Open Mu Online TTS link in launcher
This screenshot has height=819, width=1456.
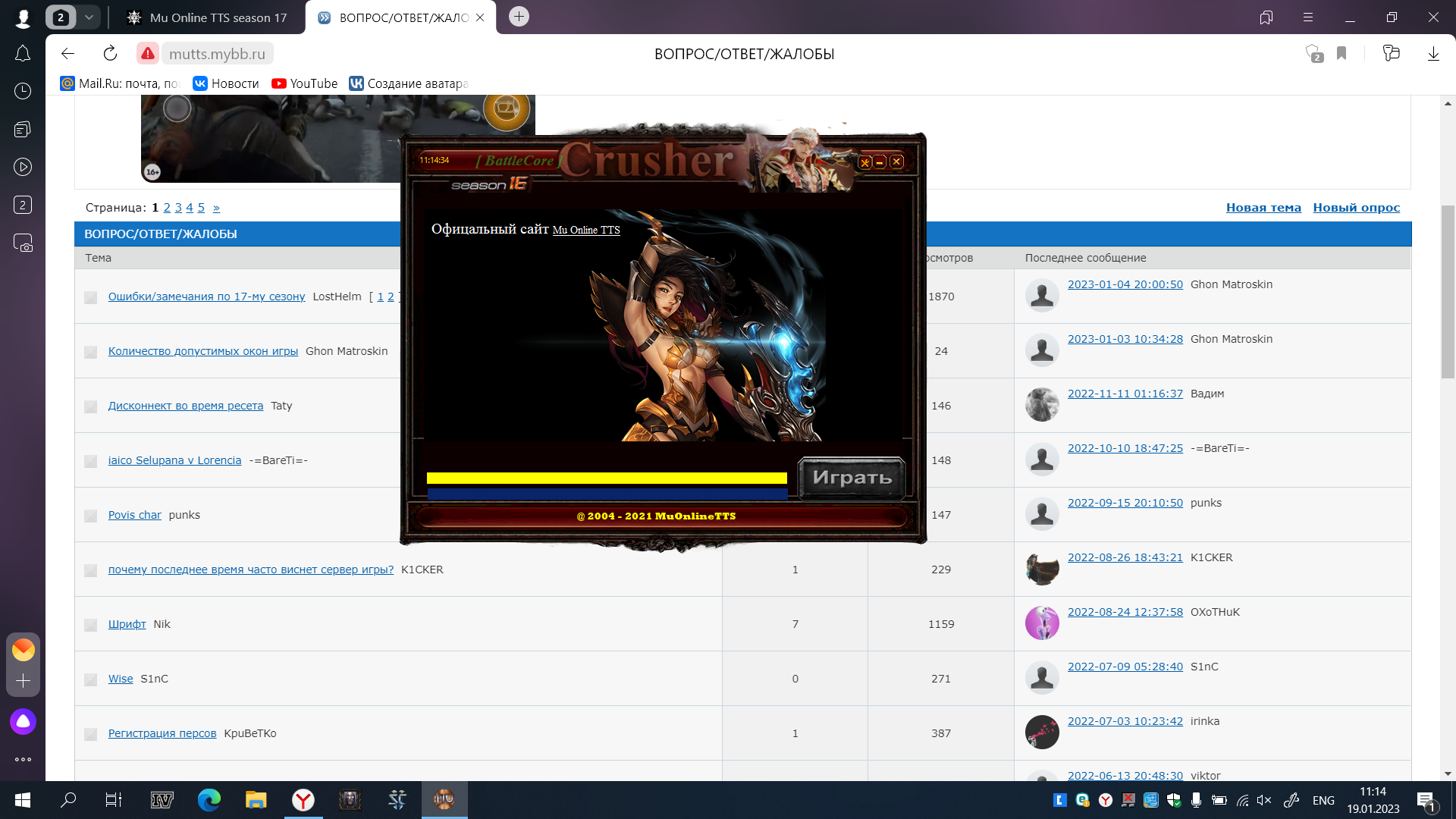585,230
